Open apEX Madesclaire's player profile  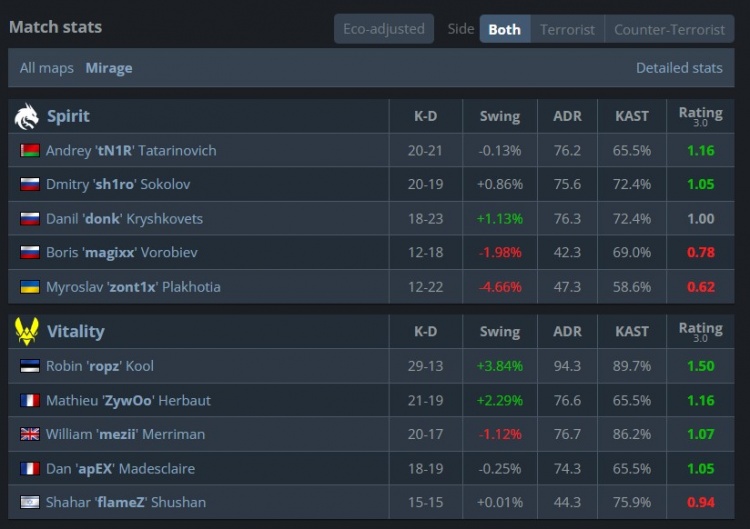click(120, 468)
